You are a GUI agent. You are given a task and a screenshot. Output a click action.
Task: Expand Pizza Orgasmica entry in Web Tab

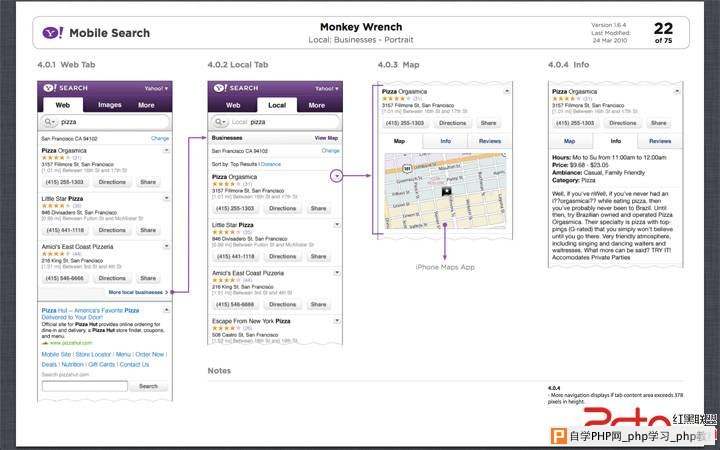coord(166,150)
